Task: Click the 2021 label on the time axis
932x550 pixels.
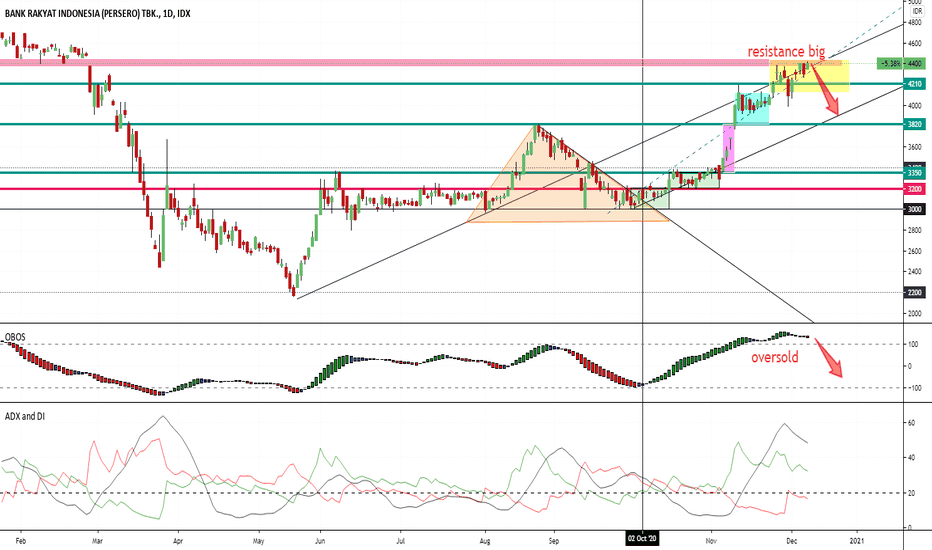Action: [x=857, y=541]
